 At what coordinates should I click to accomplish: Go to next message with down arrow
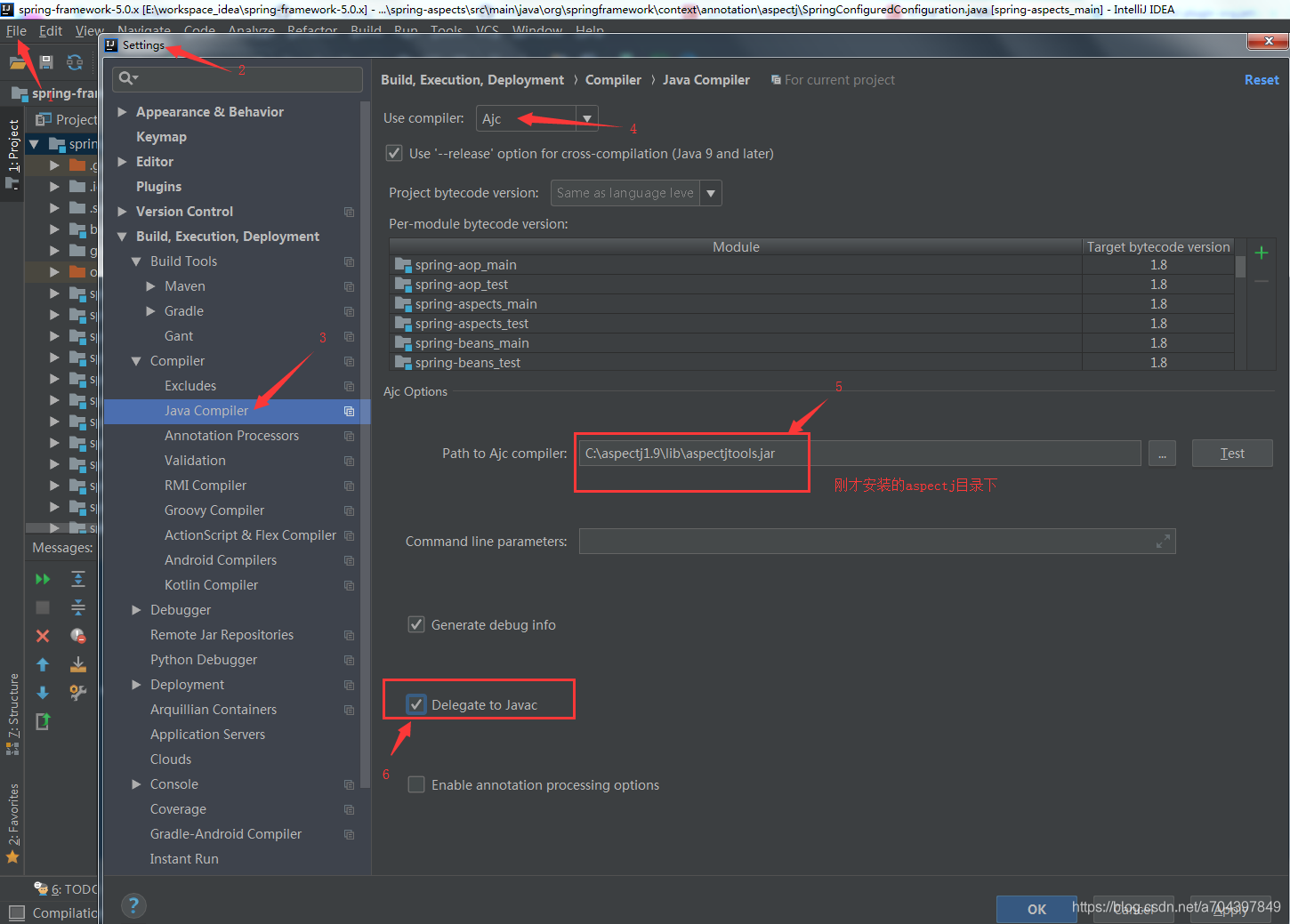(x=42, y=693)
